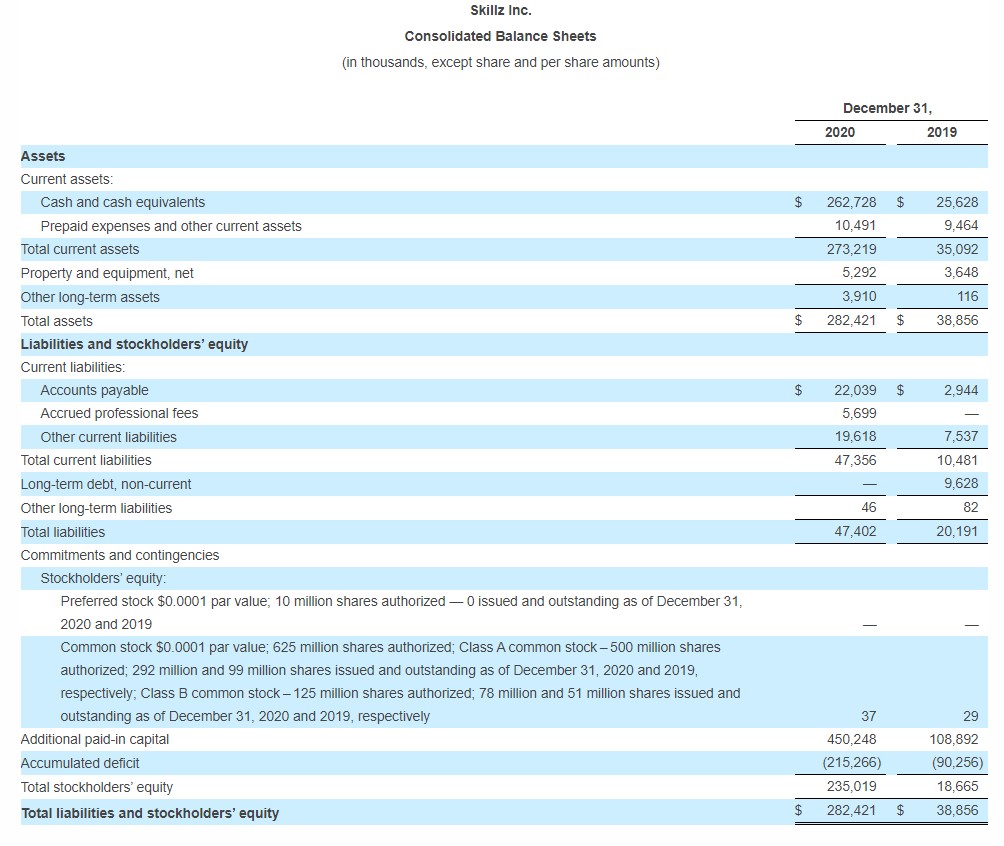Click the 35,092 total current assets value

click(957, 249)
